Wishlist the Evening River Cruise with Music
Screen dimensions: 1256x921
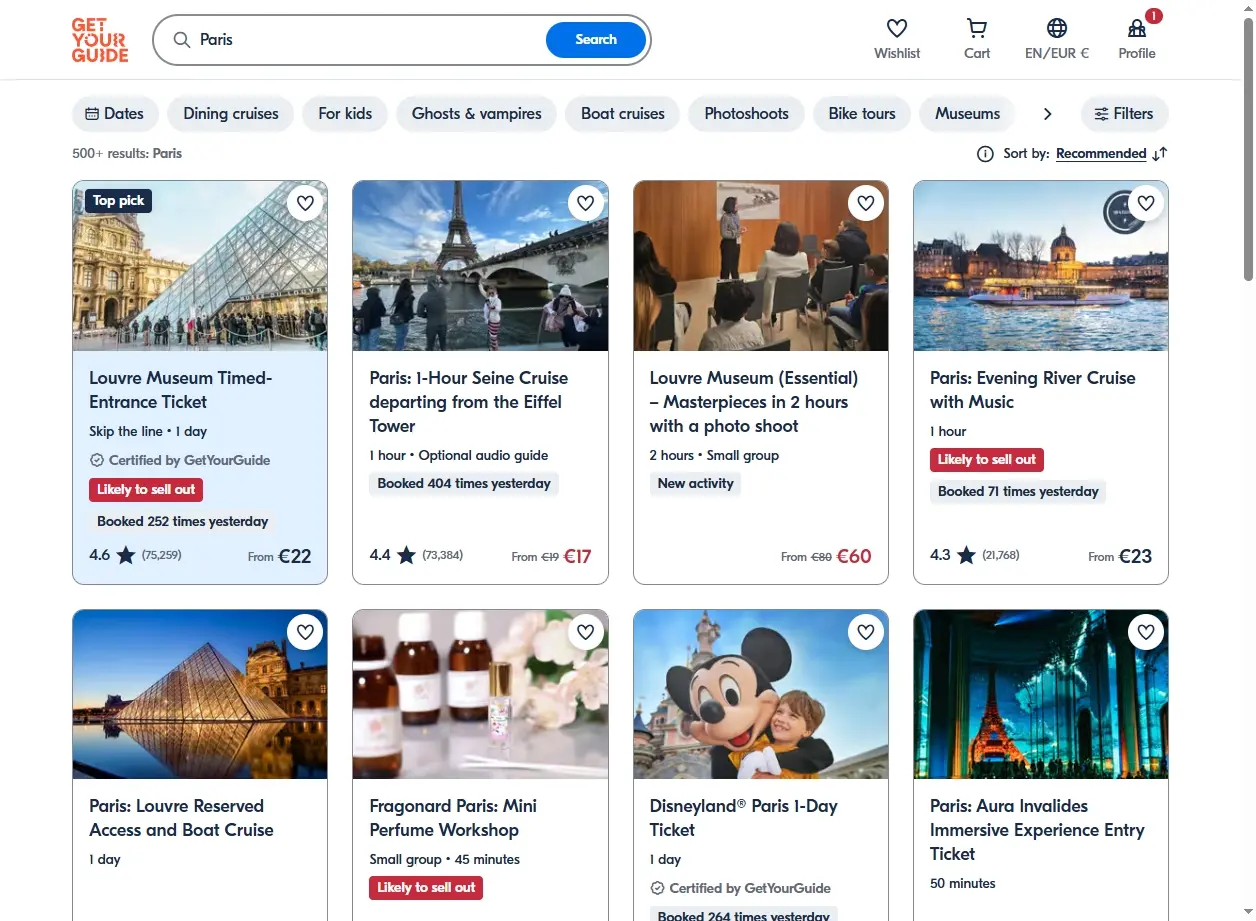click(x=1146, y=203)
